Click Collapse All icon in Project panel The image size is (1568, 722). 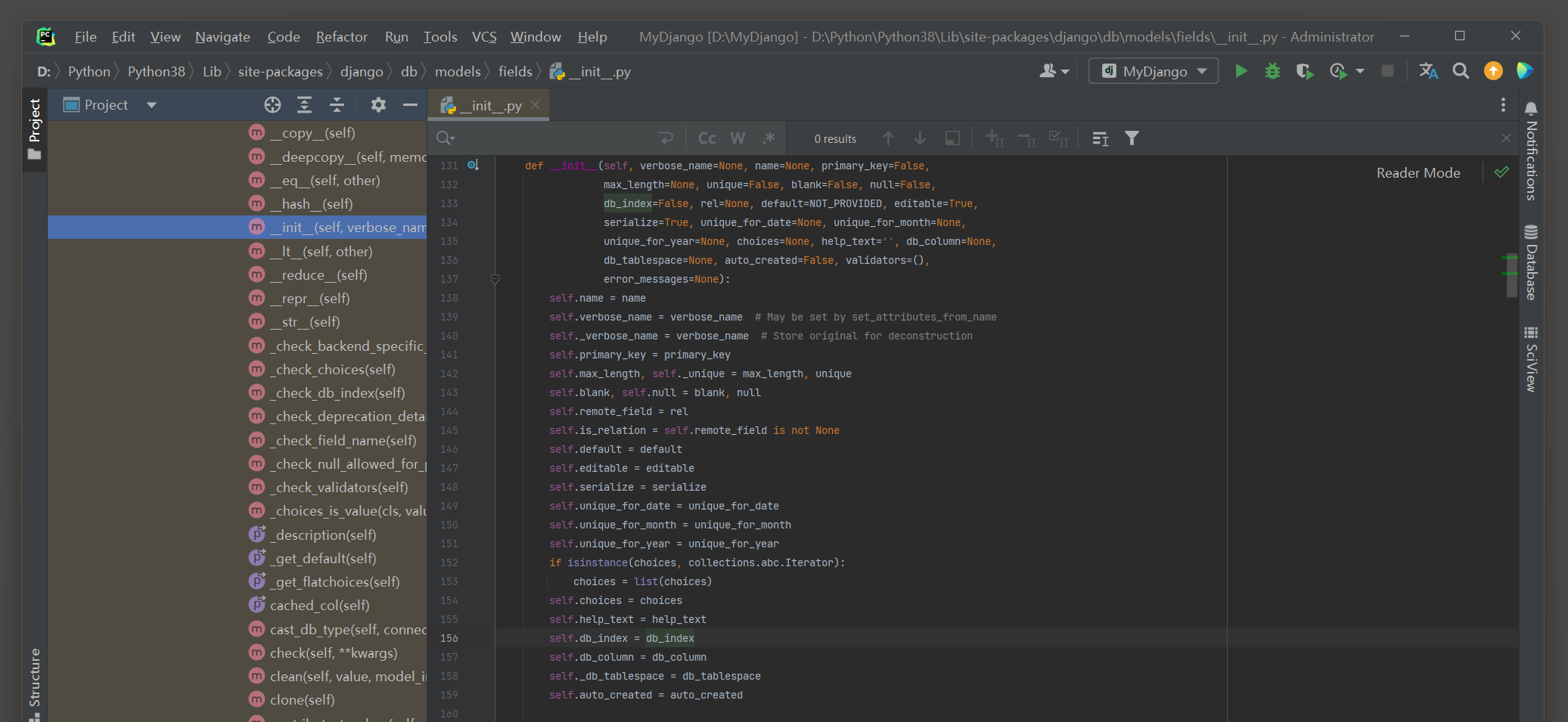click(x=337, y=105)
